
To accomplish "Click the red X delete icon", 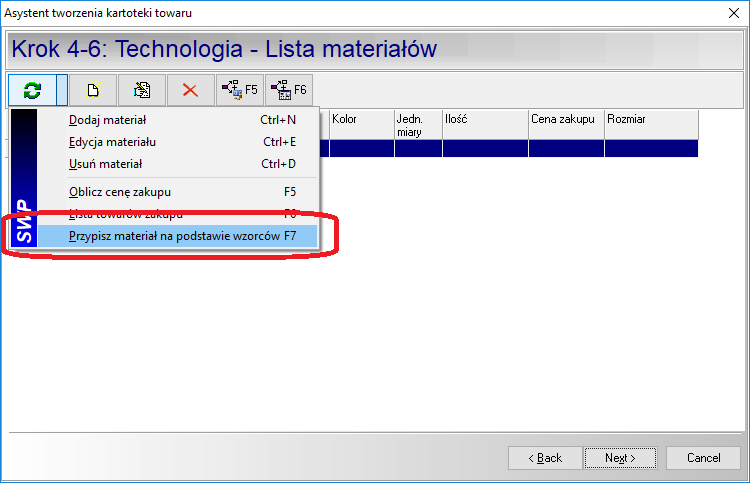I will point(190,90).
